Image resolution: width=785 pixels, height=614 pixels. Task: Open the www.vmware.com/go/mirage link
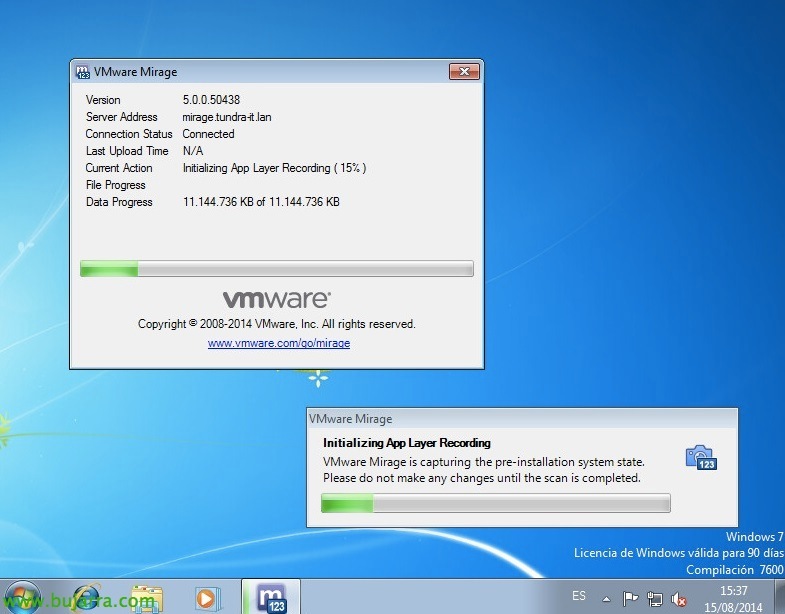(279, 343)
